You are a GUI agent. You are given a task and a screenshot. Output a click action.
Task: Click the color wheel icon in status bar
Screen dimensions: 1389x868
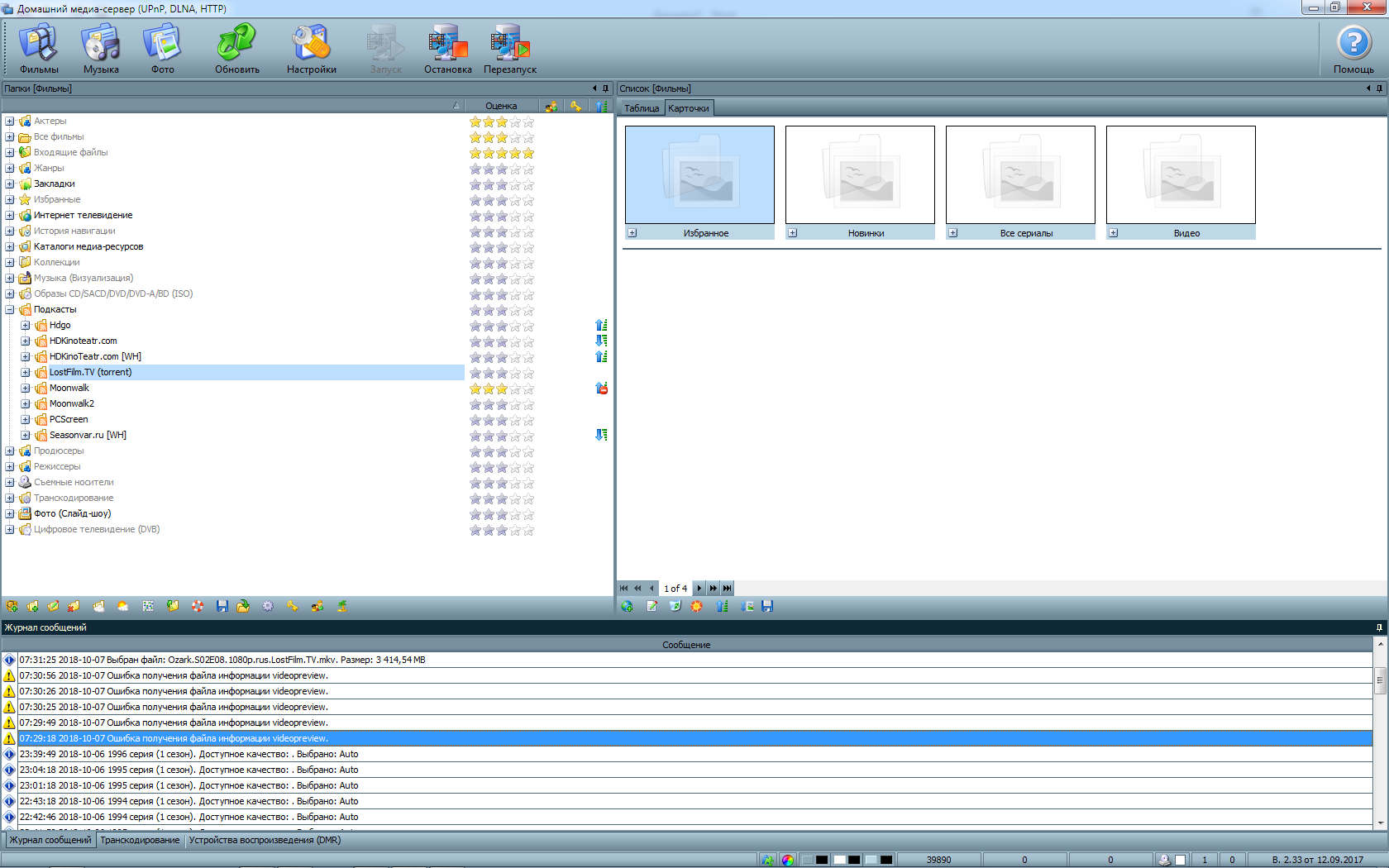coord(787,860)
